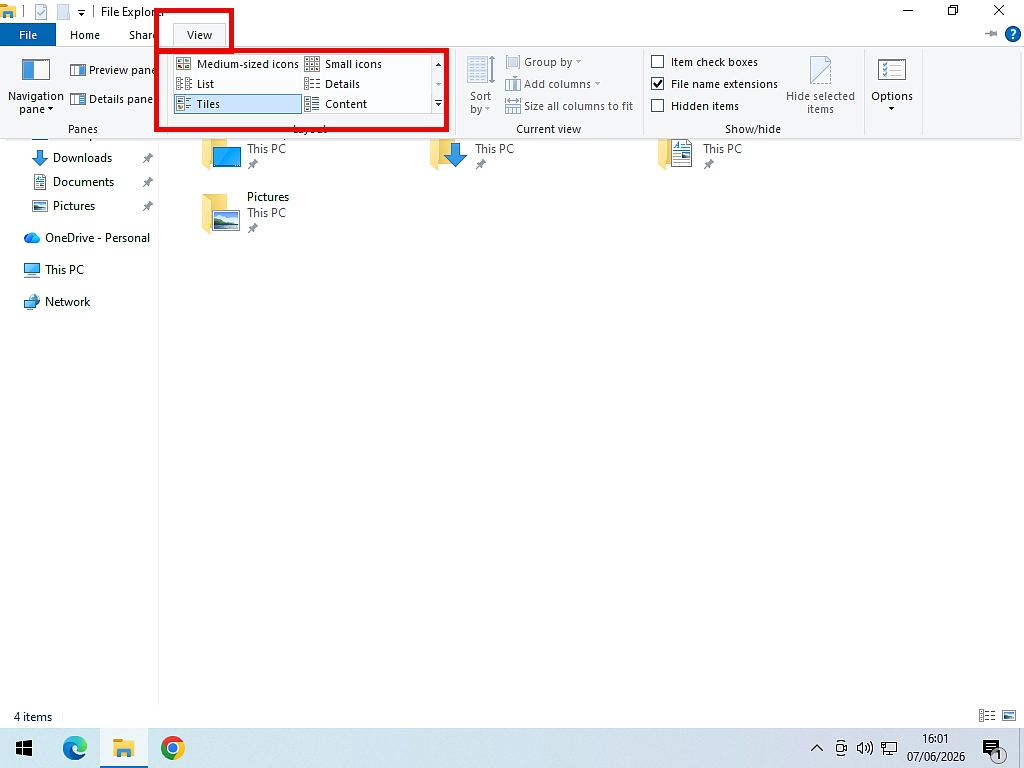Select Medium-sized icons layout

click(238, 64)
